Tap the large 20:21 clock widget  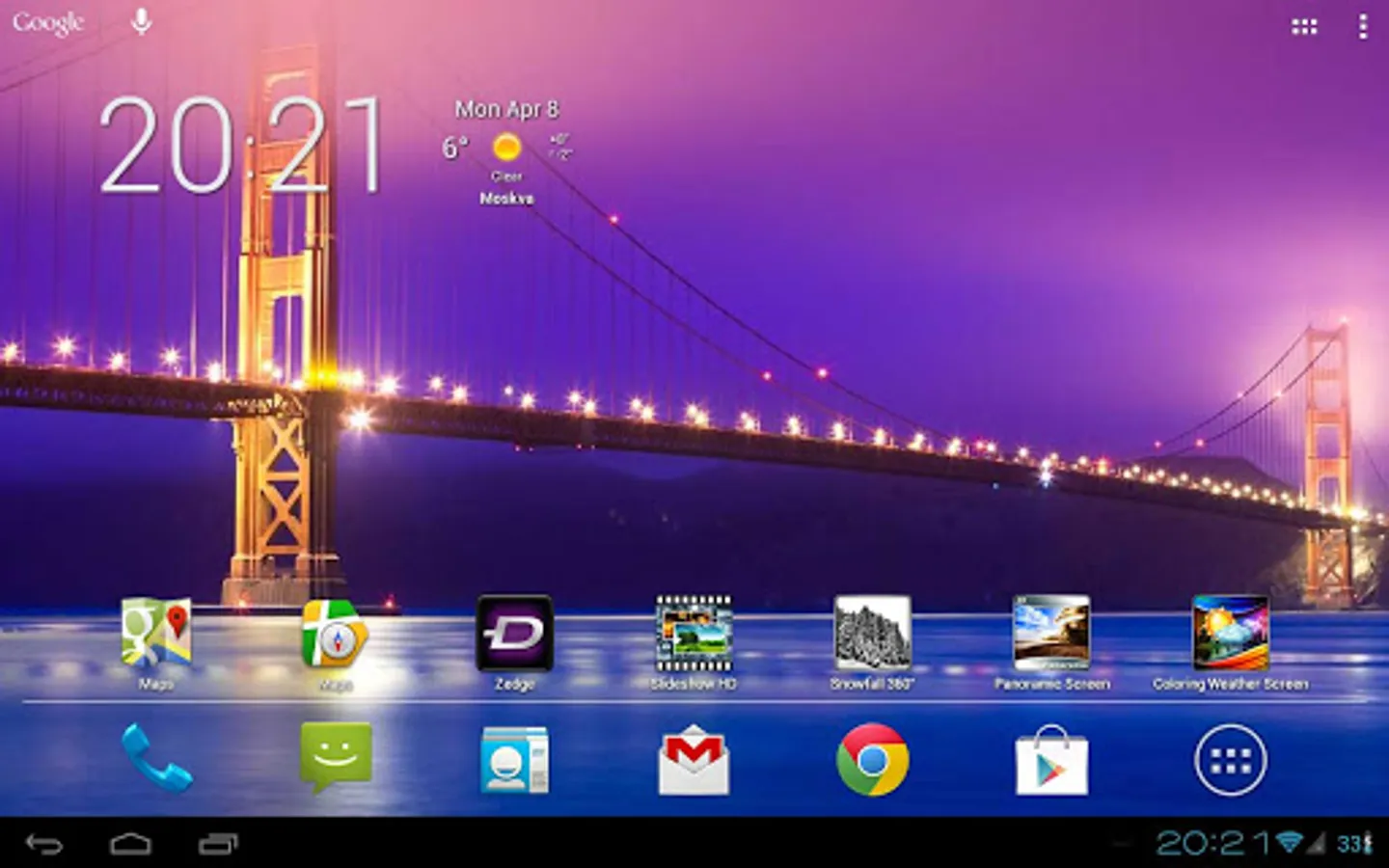pyautogui.click(x=241, y=145)
